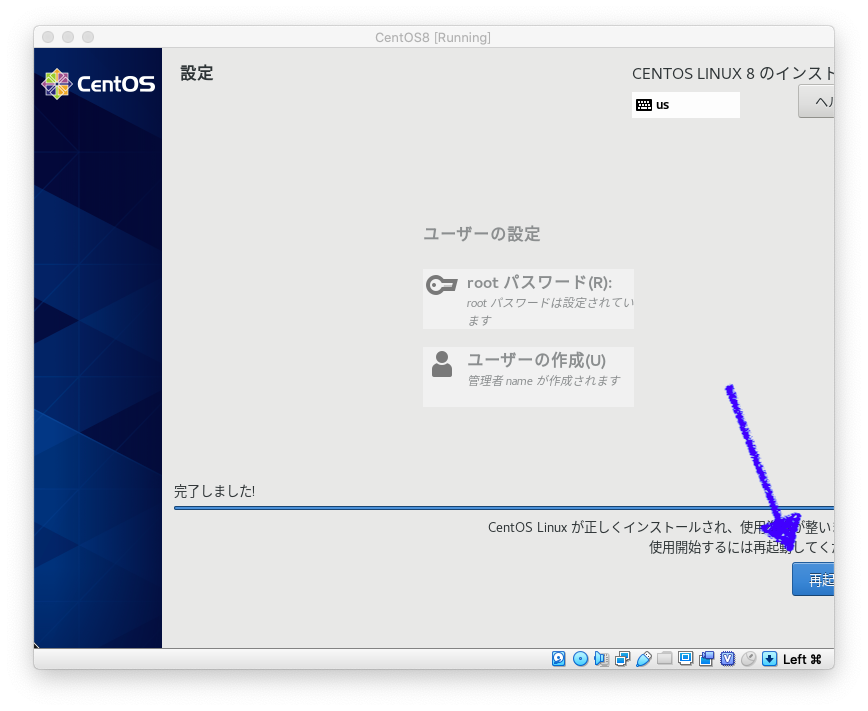
Task: Toggle the mouse pointer integration status icon
Action: tap(746, 658)
